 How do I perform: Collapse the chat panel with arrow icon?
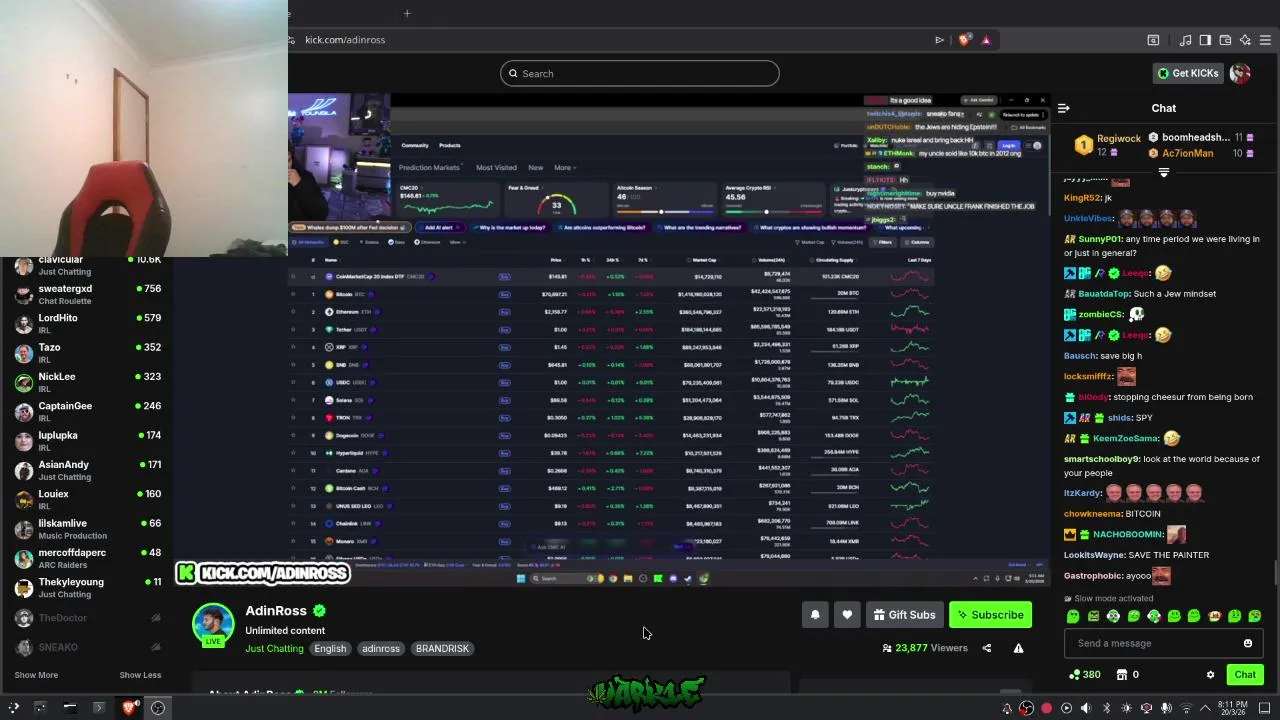coord(1064,108)
